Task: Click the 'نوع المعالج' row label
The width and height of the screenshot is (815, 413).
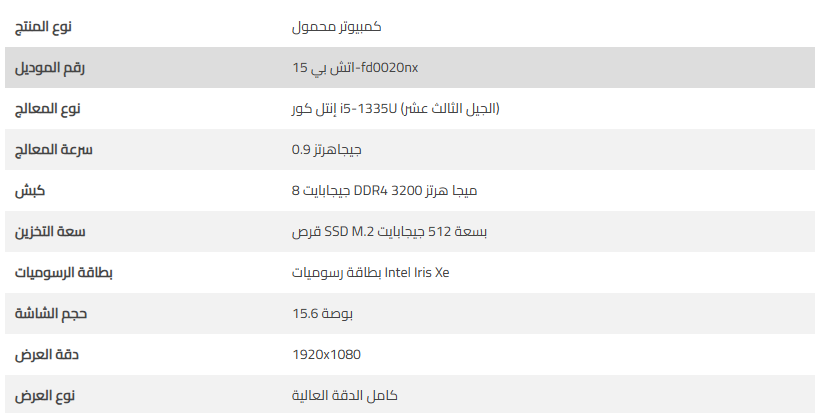Action: click(50, 108)
